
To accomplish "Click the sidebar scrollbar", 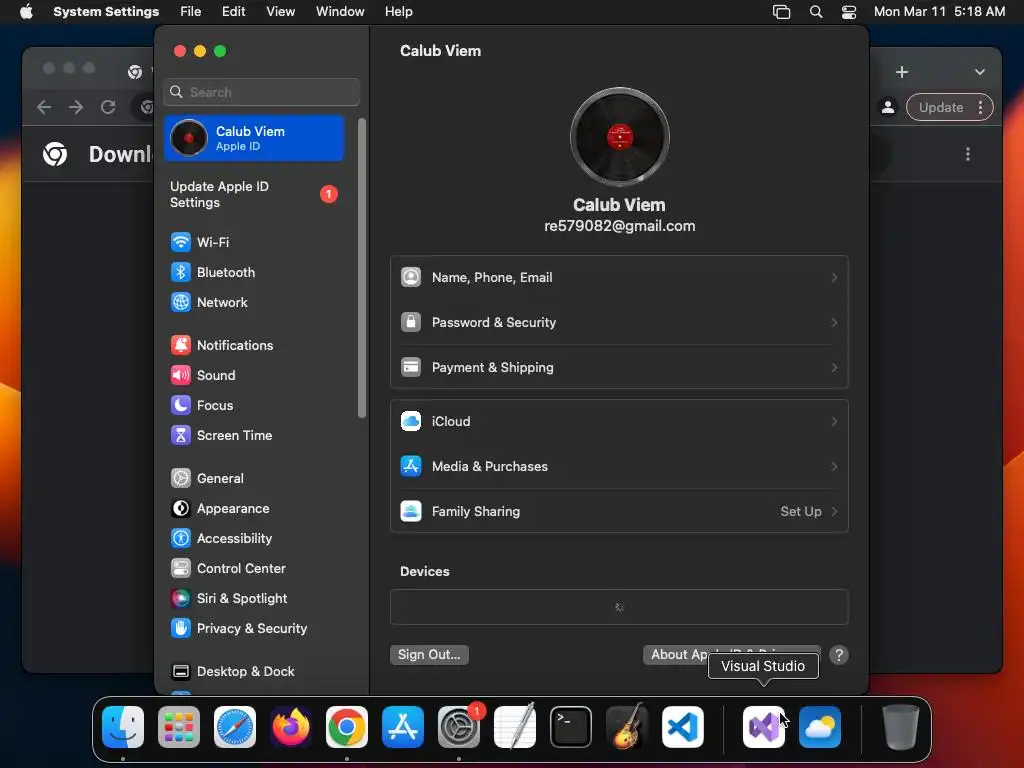I will [x=362, y=268].
